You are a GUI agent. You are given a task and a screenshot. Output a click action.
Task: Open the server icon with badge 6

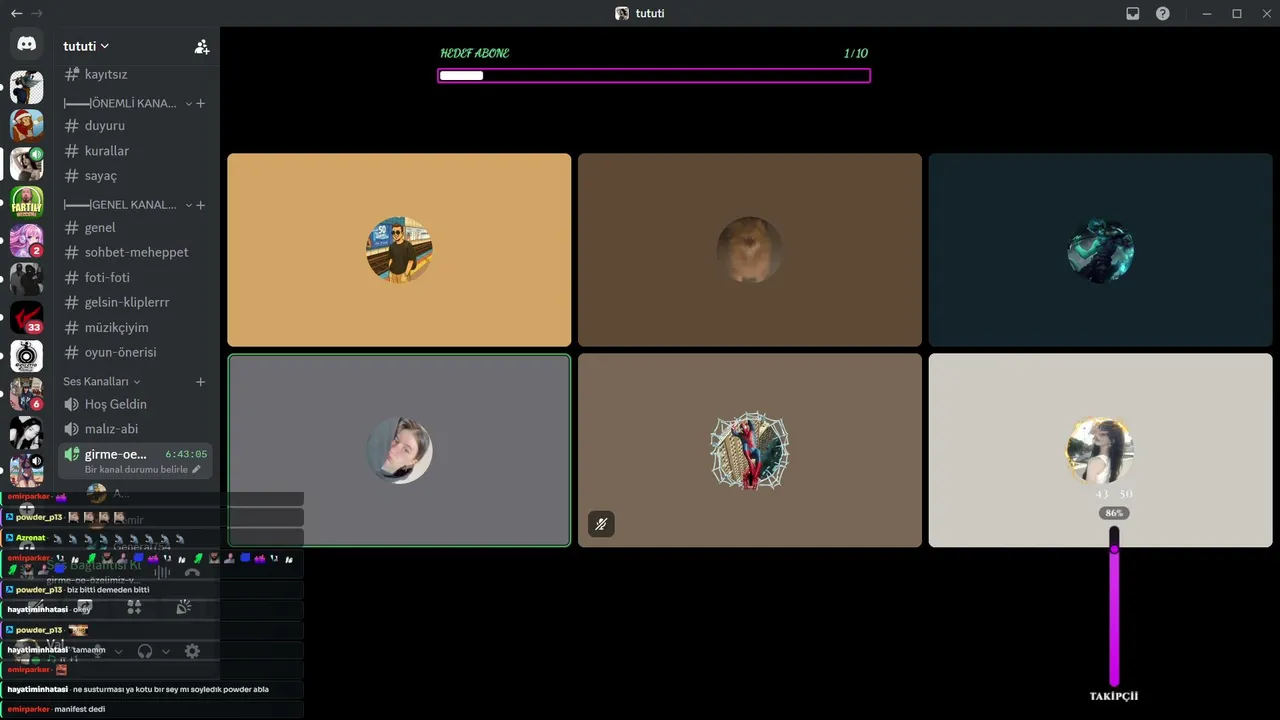pyautogui.click(x=27, y=394)
